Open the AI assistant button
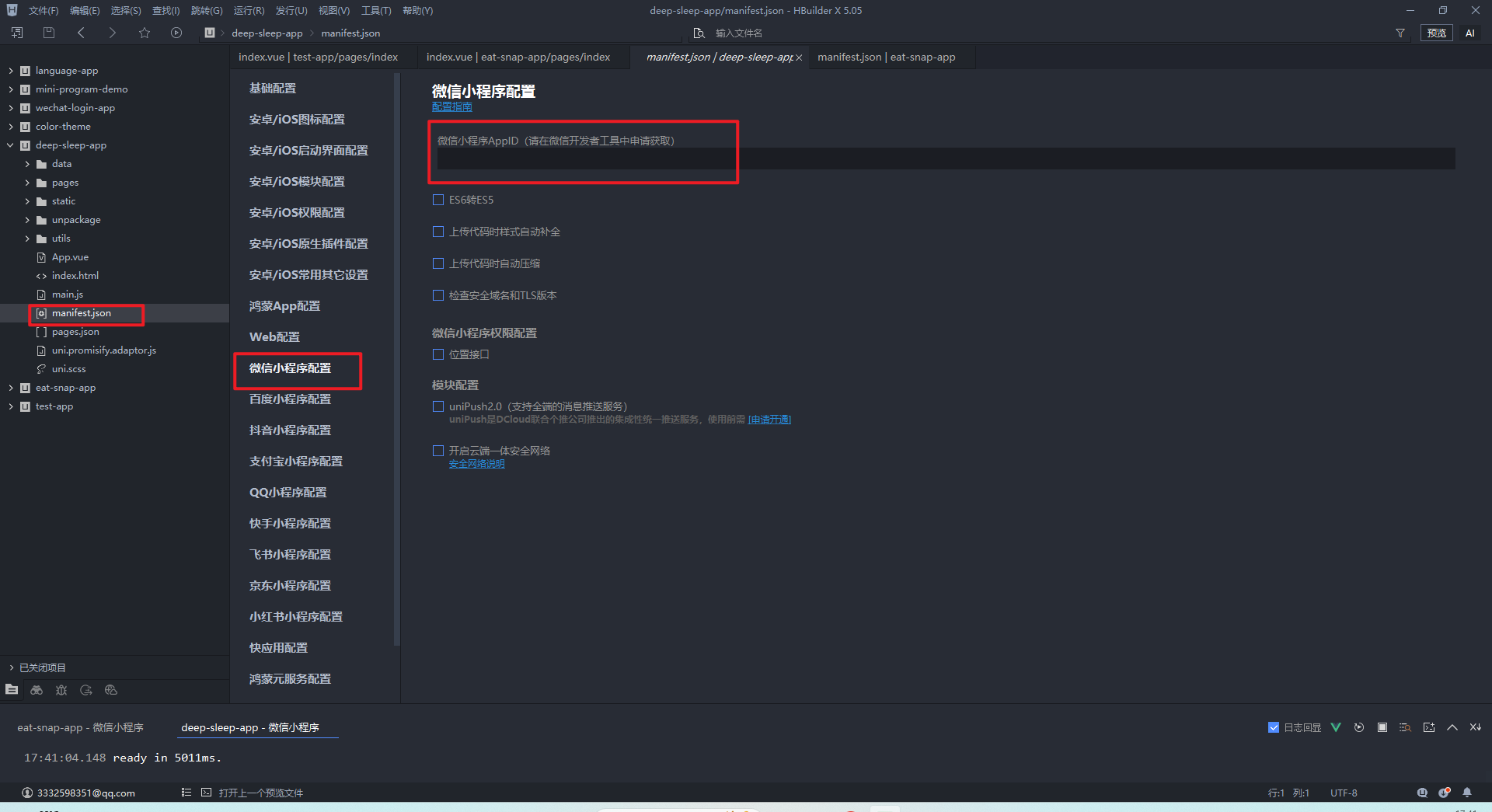Viewport: 1492px width, 812px height. click(x=1469, y=33)
